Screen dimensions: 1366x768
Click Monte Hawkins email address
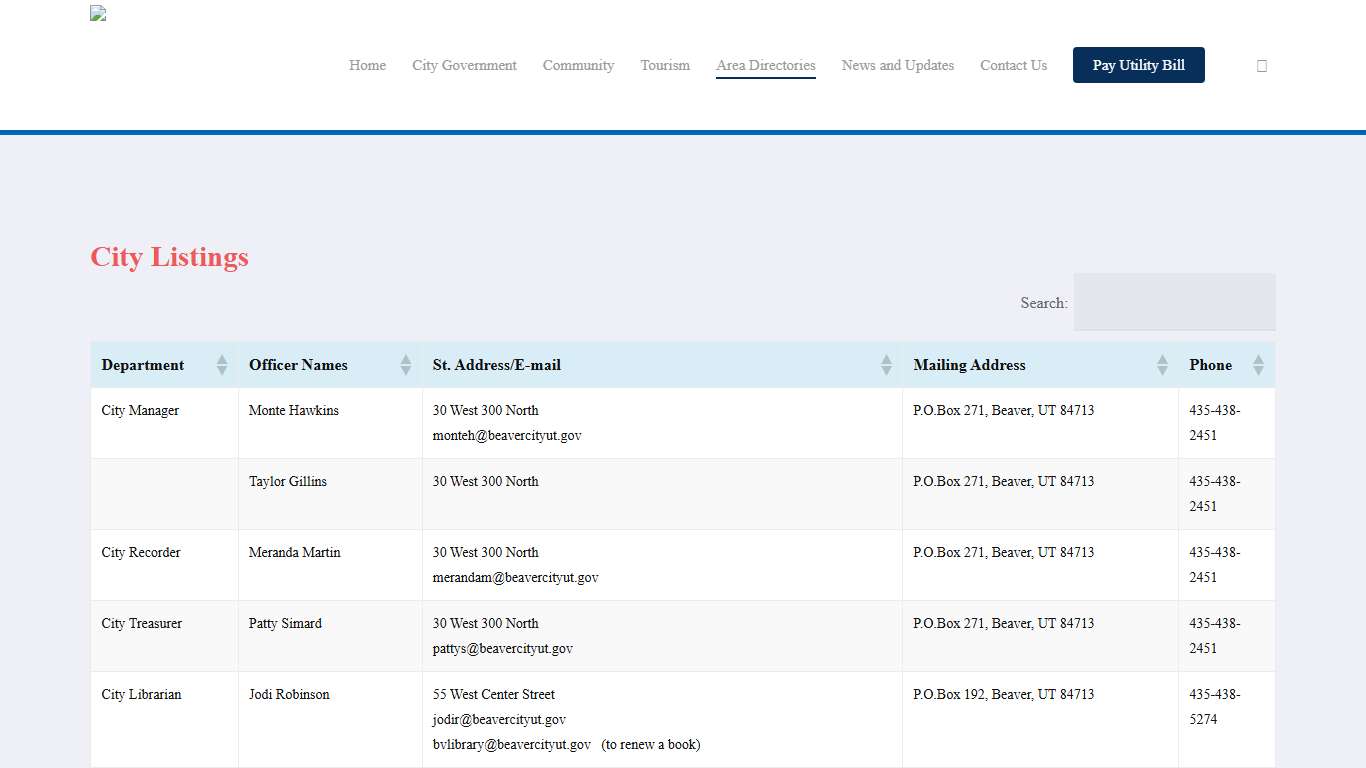(x=507, y=436)
